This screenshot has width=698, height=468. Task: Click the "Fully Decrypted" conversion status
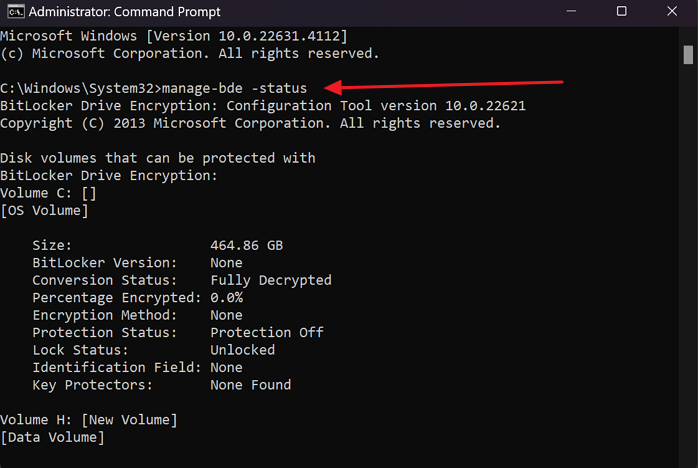(270, 280)
